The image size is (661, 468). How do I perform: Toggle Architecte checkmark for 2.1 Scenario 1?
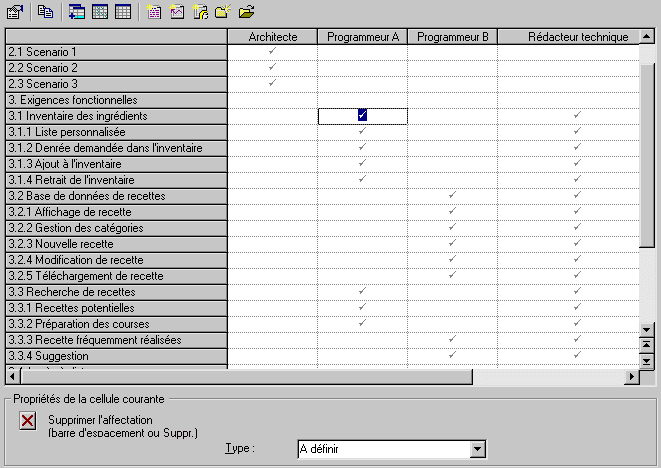pos(272,51)
